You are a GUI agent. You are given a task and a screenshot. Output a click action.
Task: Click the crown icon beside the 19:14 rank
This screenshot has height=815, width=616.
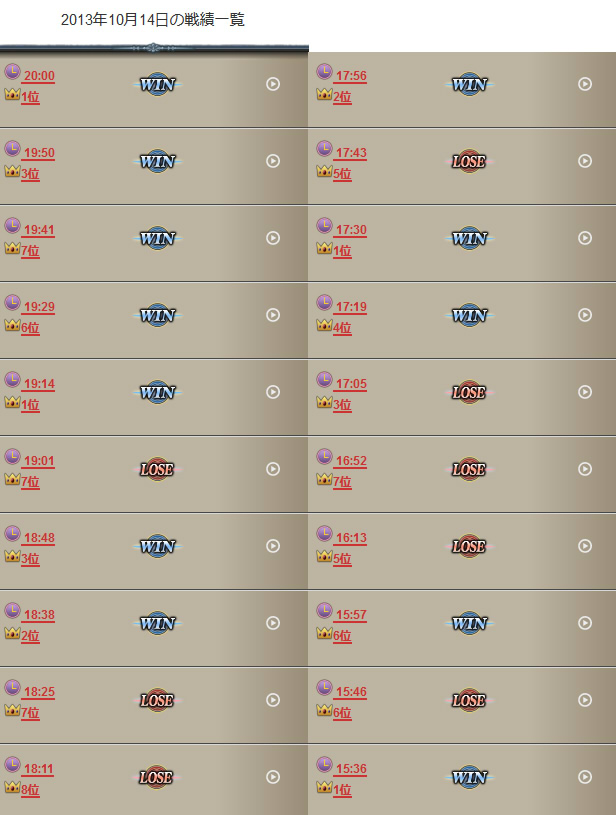[12, 402]
